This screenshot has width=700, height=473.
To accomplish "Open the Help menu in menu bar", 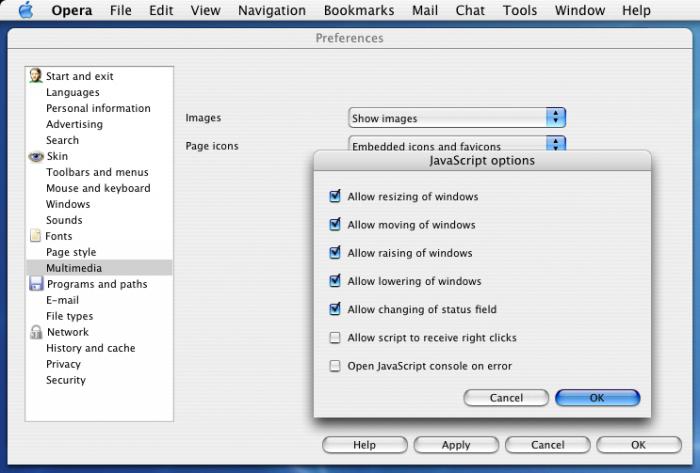I will point(636,10).
